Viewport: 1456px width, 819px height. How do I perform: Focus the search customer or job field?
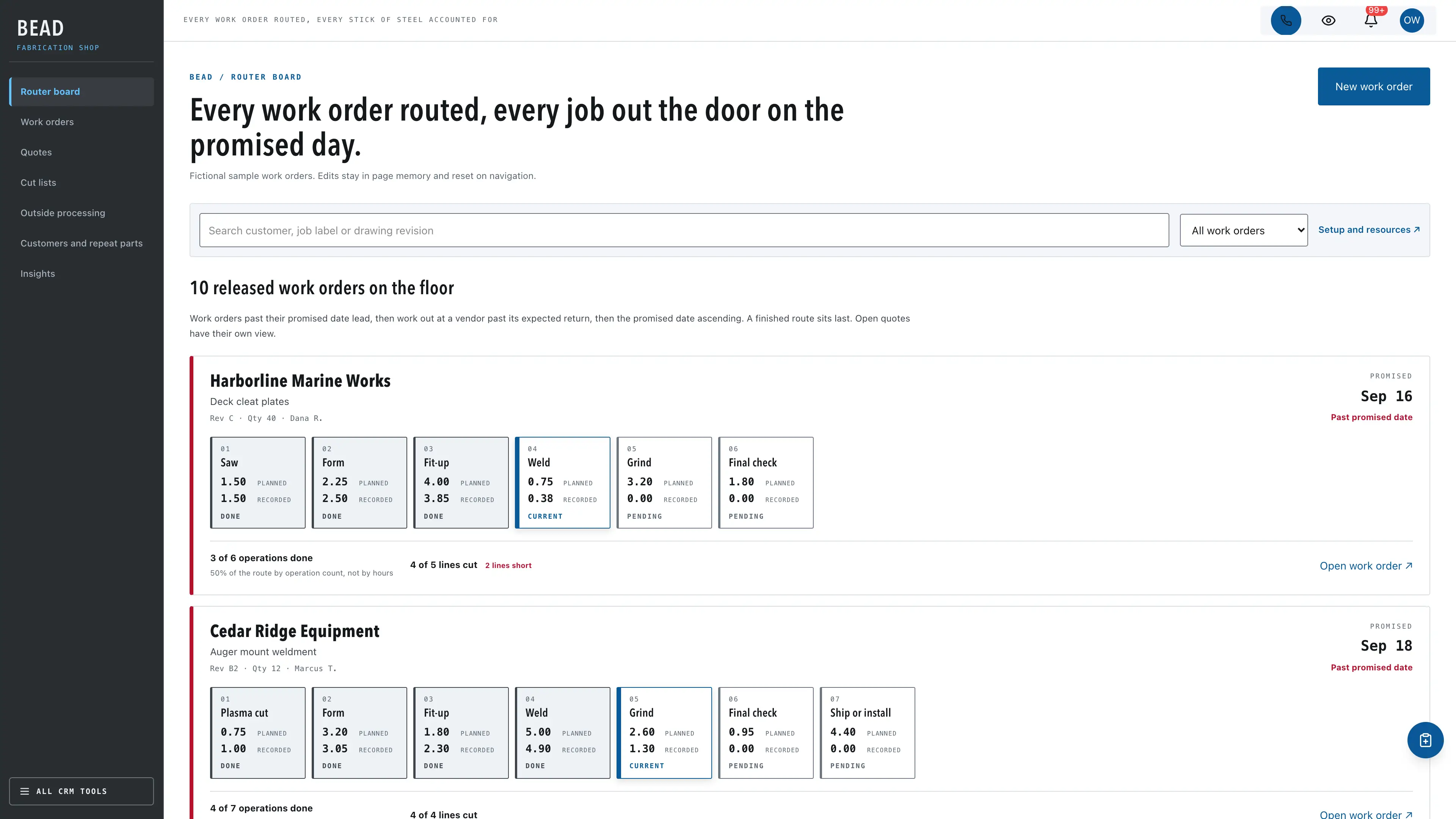[684, 230]
